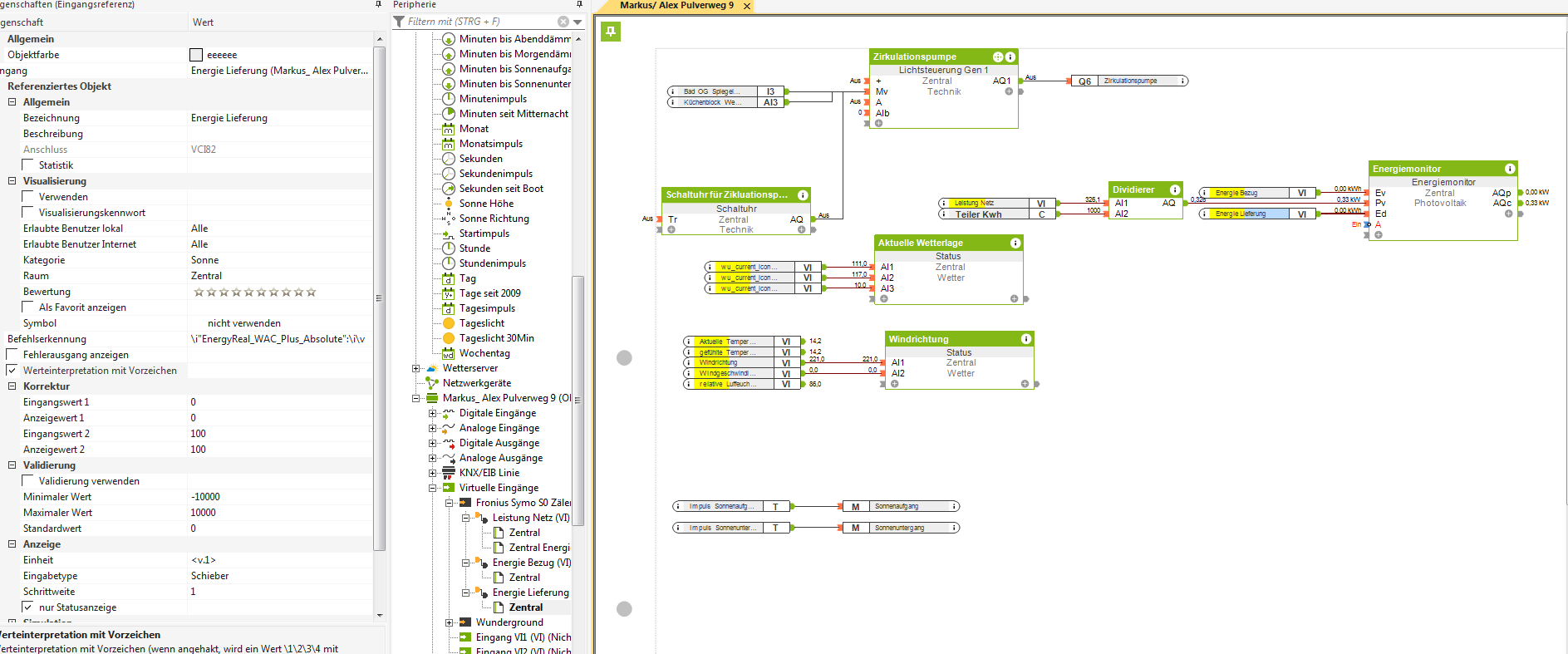Click the Teiler Kwh constant element

pos(998,214)
